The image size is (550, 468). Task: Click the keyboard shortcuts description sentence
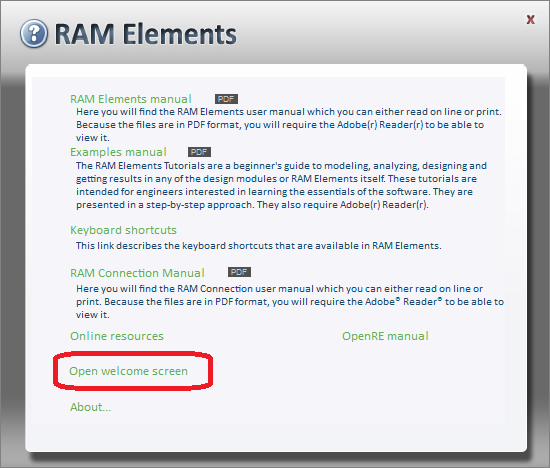tap(259, 246)
